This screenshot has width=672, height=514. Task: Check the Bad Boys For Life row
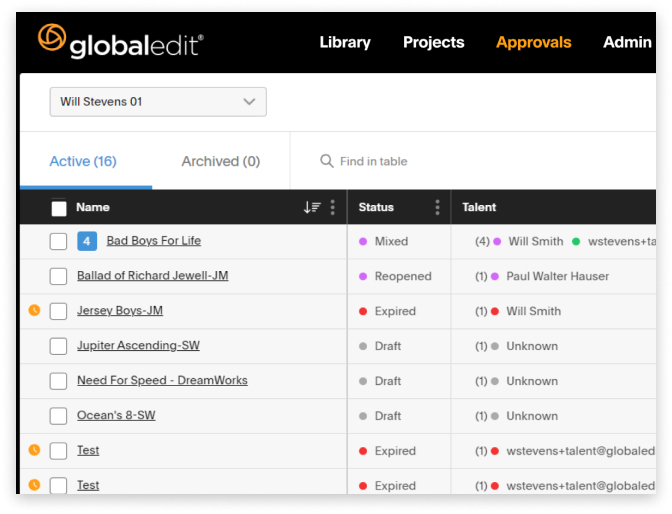[x=58, y=241]
